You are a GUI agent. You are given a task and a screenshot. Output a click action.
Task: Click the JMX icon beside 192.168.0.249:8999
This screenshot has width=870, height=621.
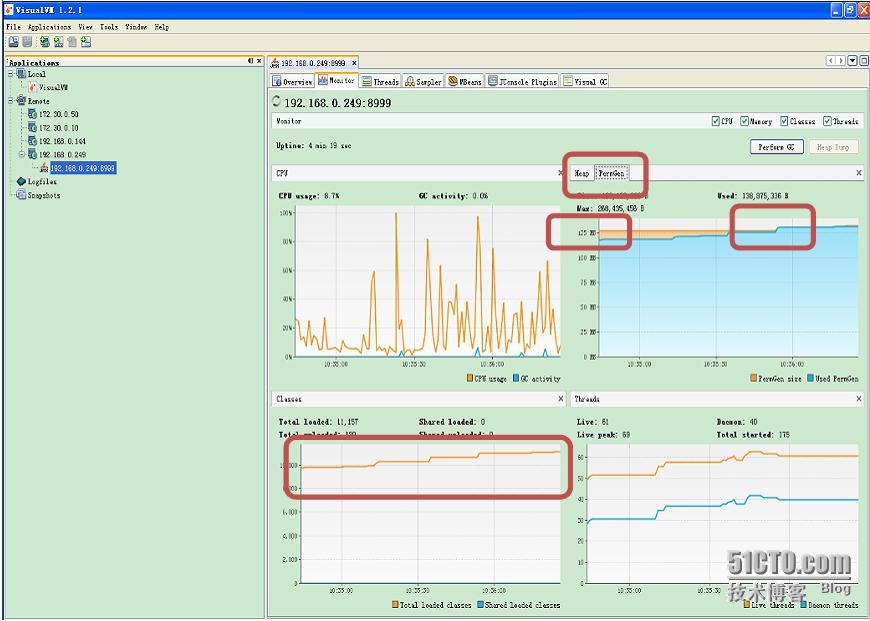coord(44,168)
